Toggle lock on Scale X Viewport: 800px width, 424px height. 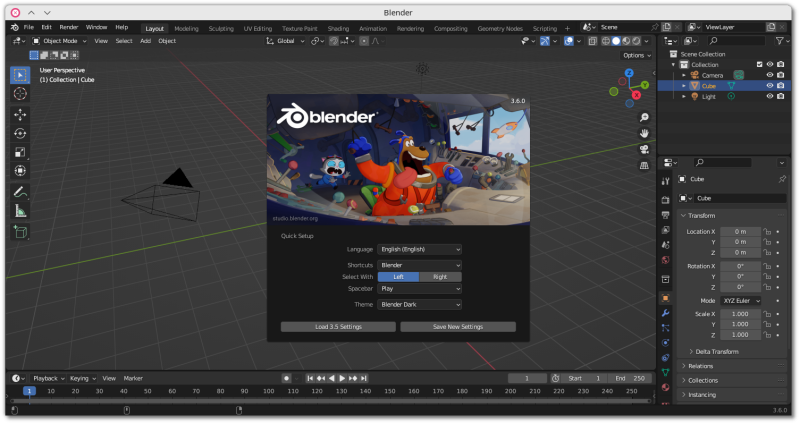(767, 314)
